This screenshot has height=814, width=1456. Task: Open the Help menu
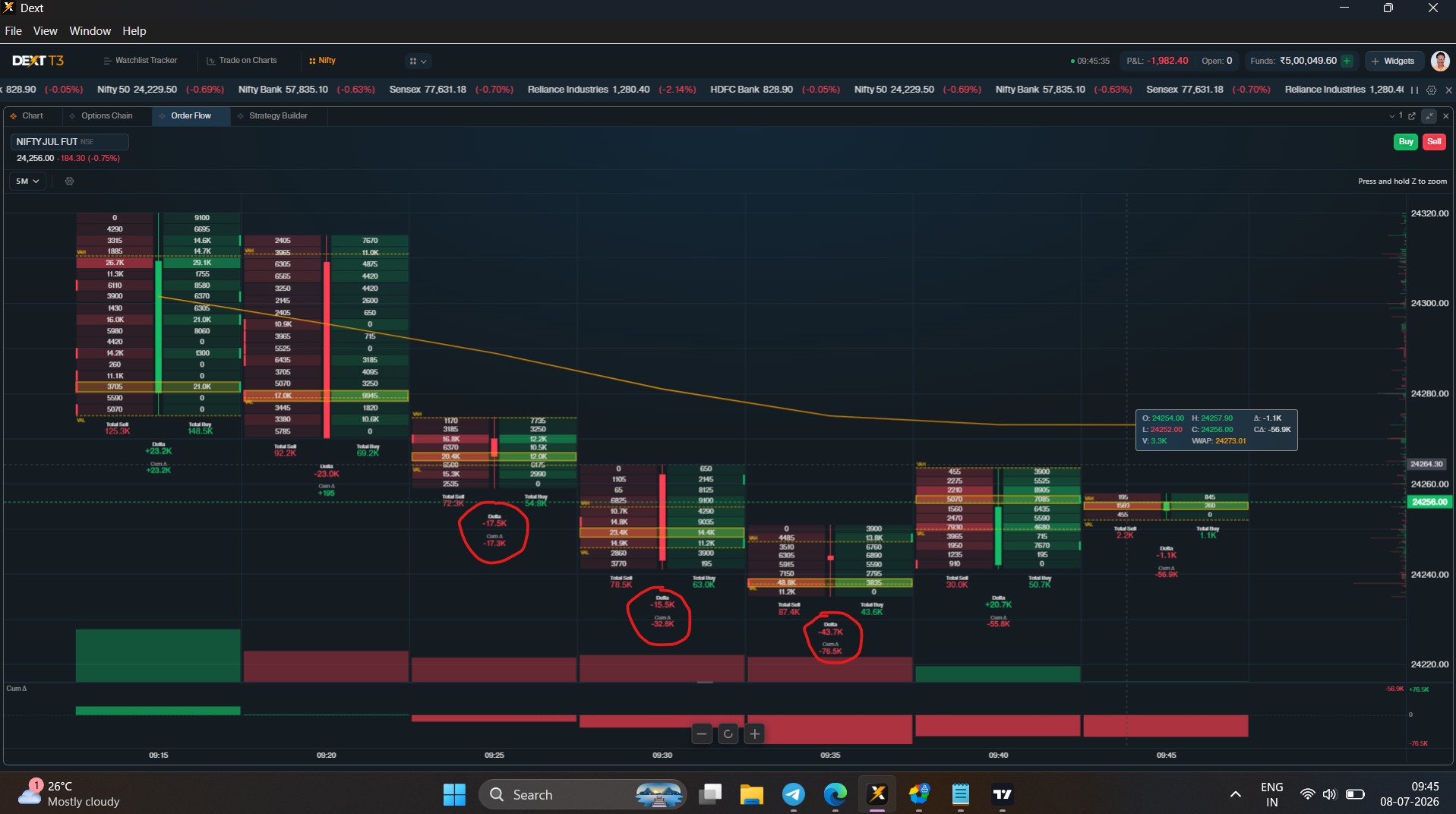point(134,31)
